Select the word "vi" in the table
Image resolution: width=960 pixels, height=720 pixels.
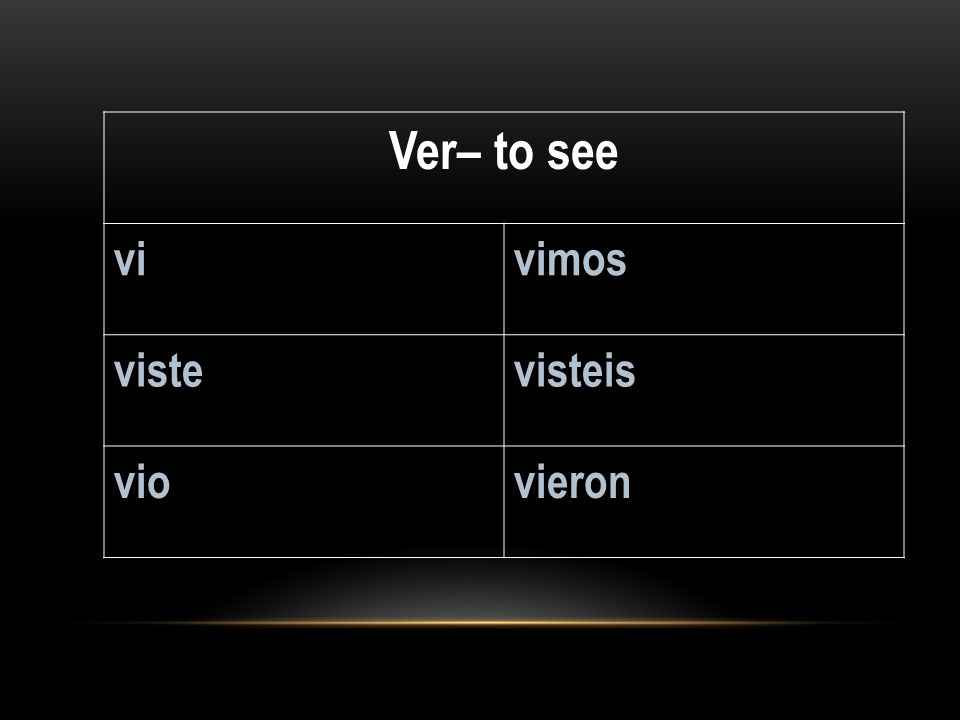[x=130, y=260]
